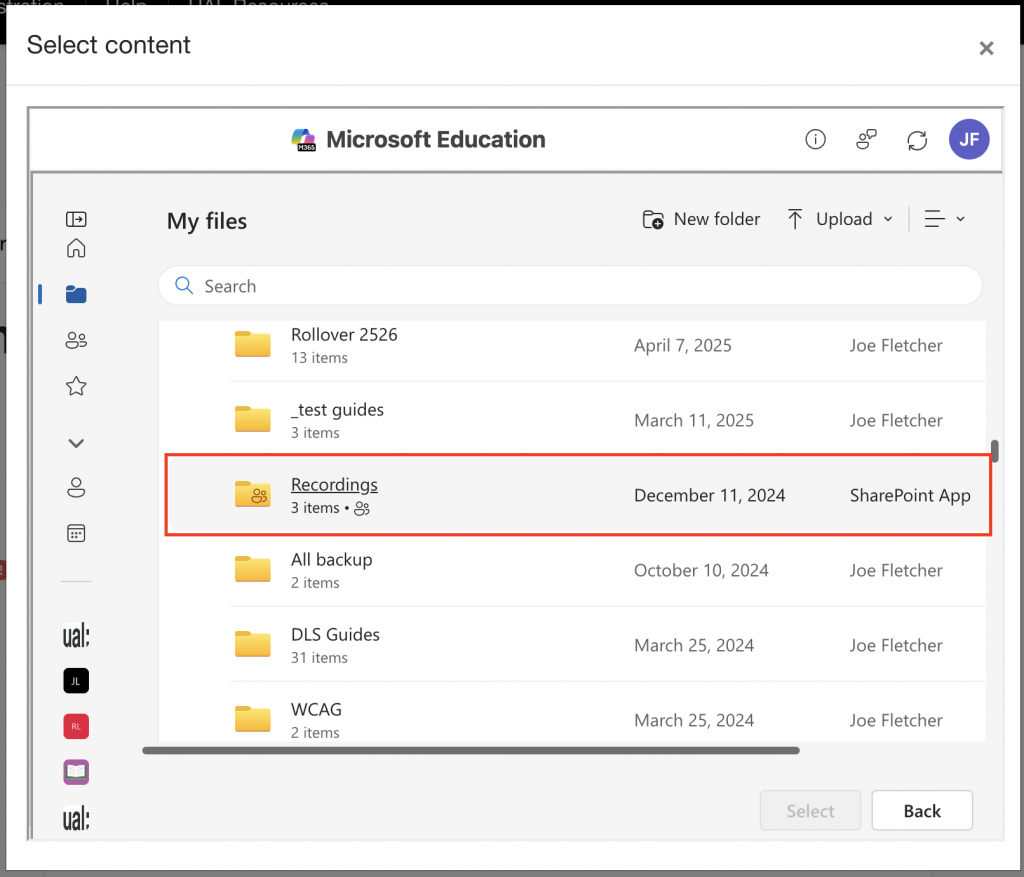Click the horizontal scrollbar below file list
Viewport: 1024px width, 877px height.
pos(470,750)
